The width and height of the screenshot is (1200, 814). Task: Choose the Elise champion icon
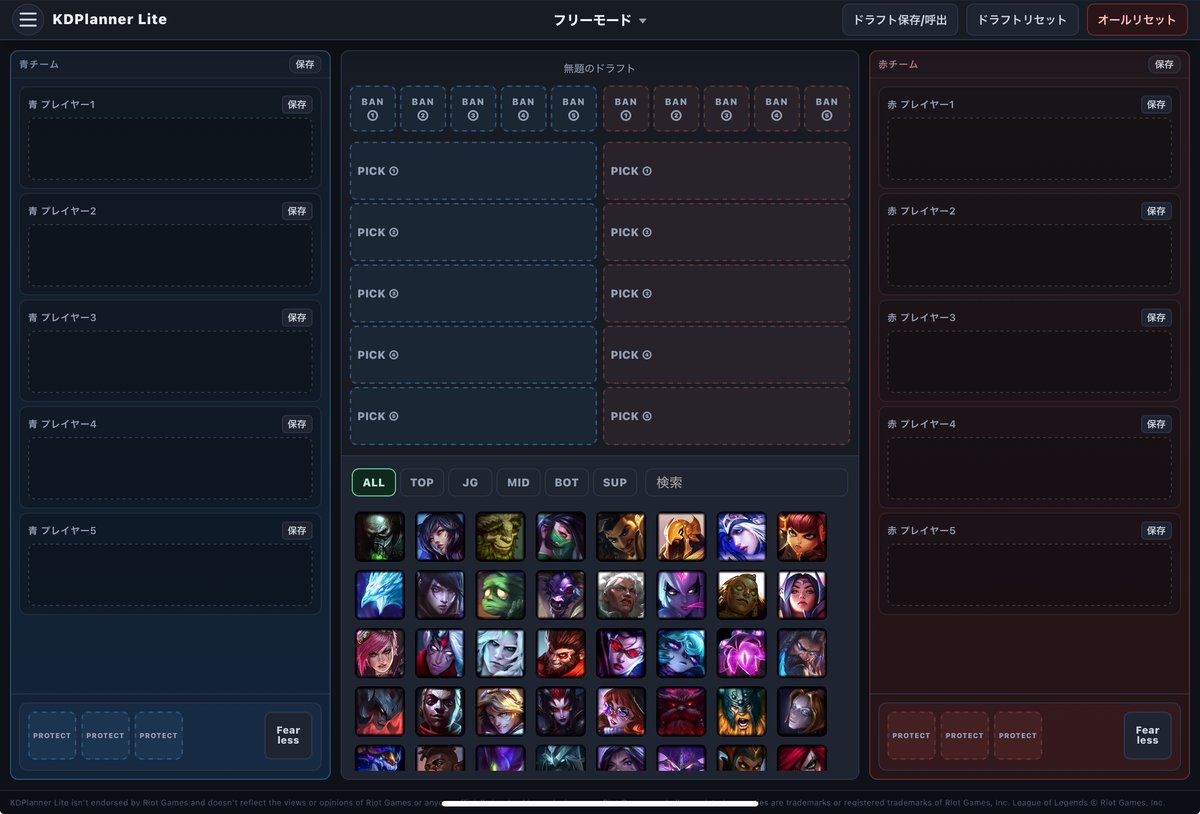[x=561, y=711]
